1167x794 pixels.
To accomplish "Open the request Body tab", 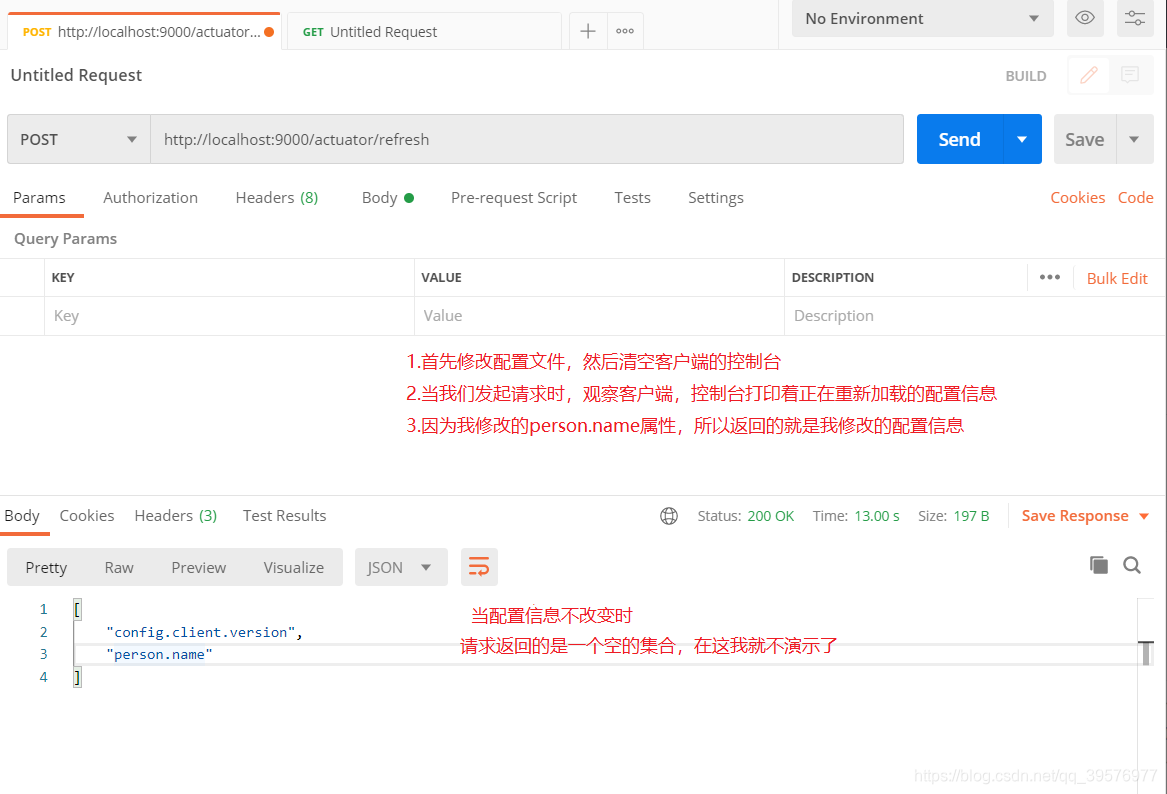I will [x=387, y=198].
